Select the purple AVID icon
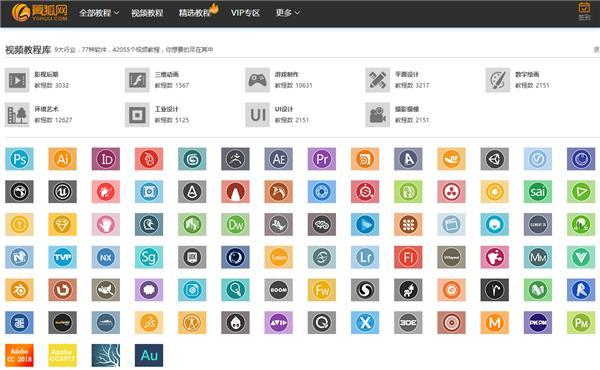The width and height of the screenshot is (600, 370). point(279,323)
